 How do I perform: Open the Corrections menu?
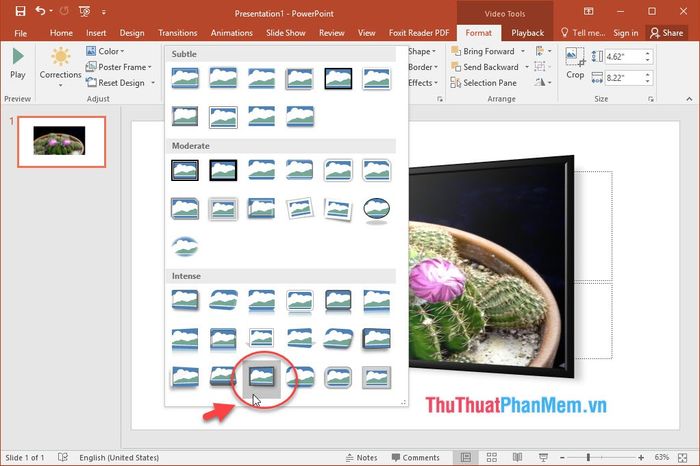[x=60, y=67]
